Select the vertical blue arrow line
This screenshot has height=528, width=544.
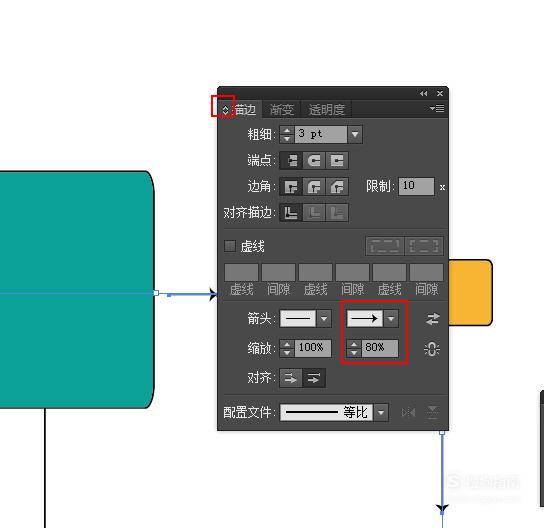pos(442,472)
